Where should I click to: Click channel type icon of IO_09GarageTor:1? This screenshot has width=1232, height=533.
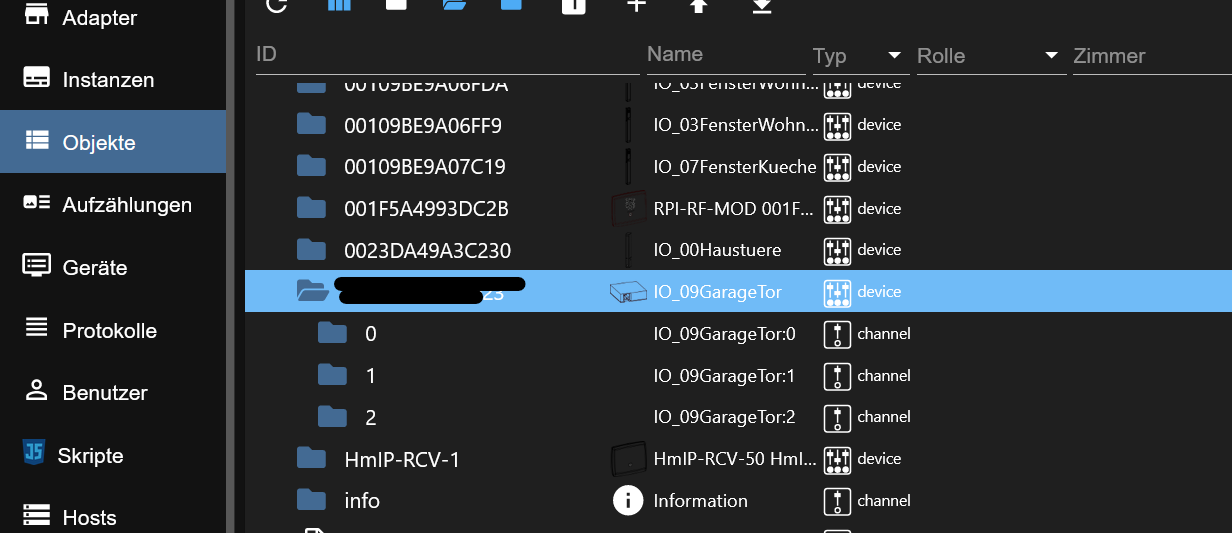pyautogui.click(x=837, y=375)
